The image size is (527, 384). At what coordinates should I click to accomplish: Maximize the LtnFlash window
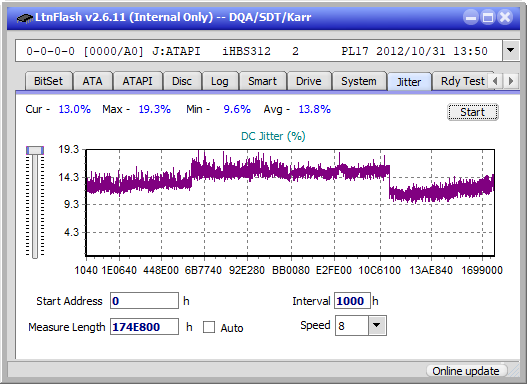(x=488, y=17)
